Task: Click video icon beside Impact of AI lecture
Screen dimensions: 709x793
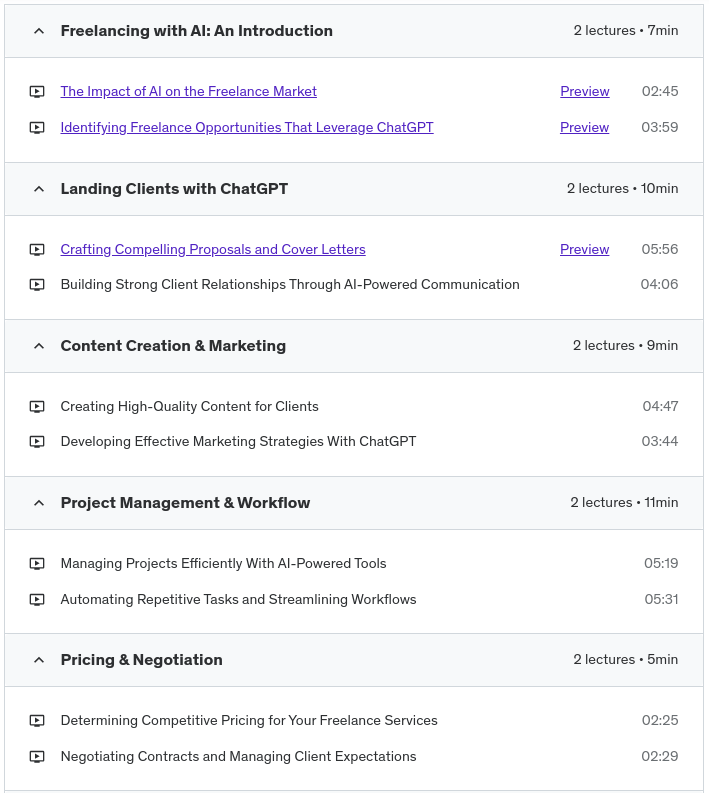Action: [37, 92]
